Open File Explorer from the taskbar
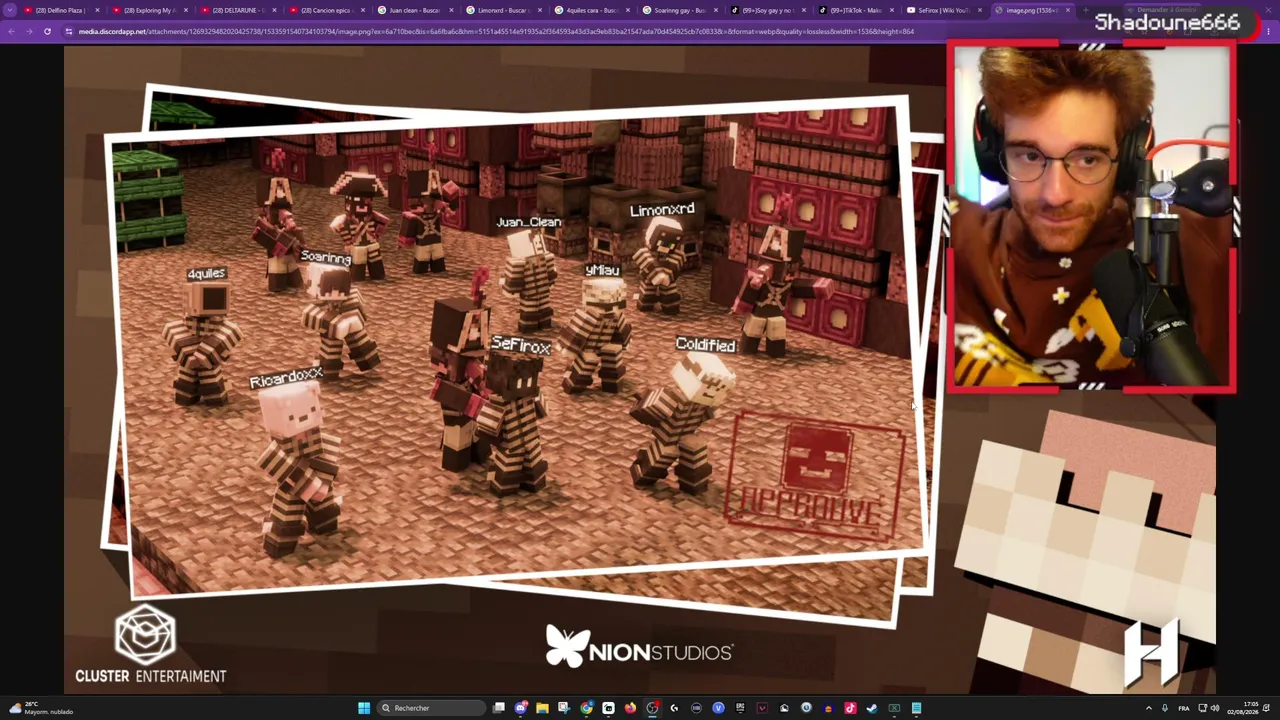 click(x=542, y=708)
